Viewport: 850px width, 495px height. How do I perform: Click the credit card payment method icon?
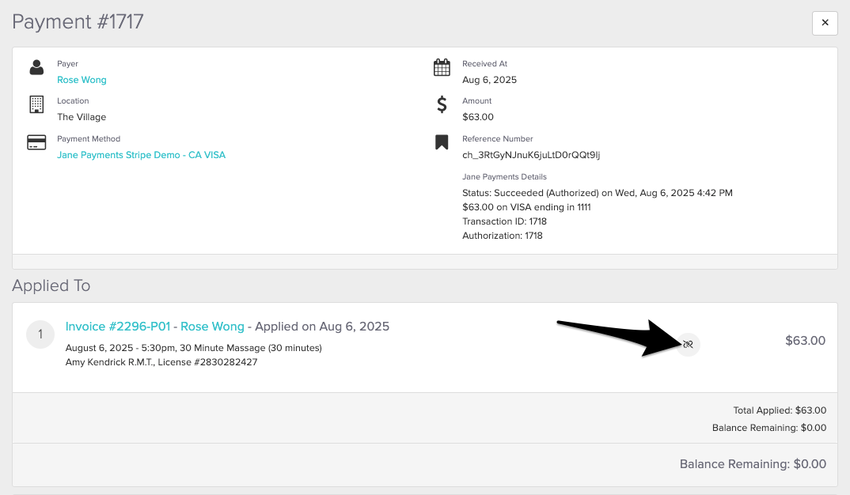pyautogui.click(x=37, y=142)
